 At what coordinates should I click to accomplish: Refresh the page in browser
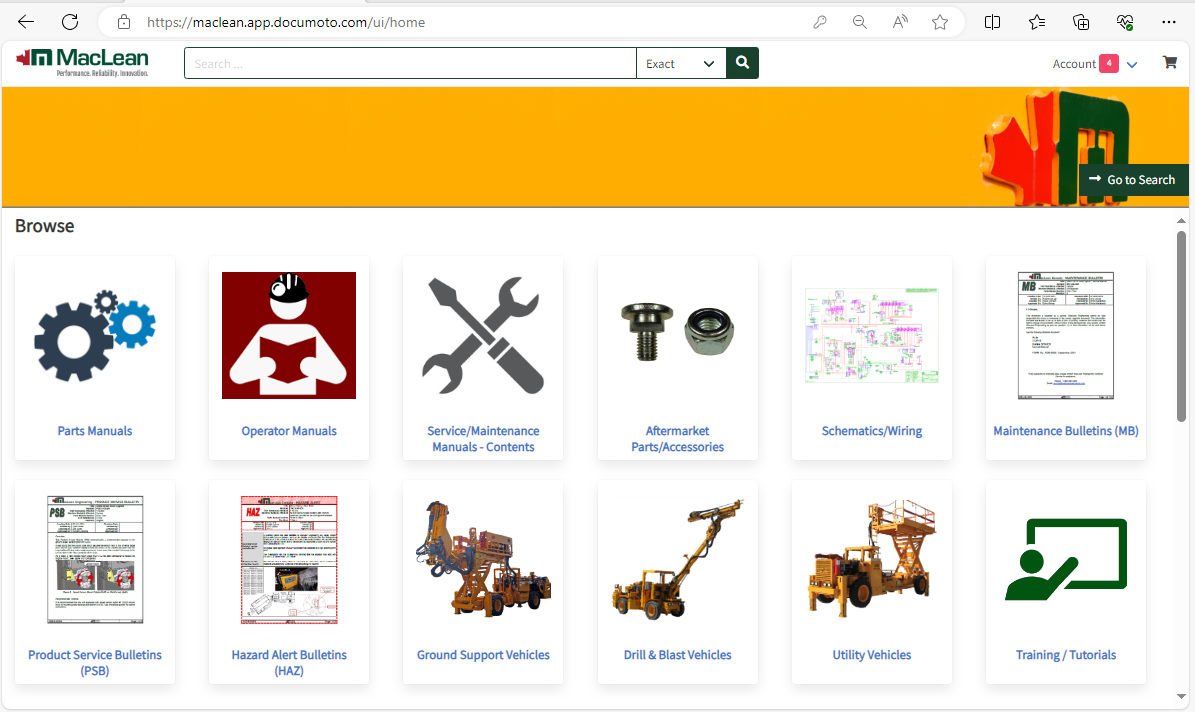pos(70,22)
